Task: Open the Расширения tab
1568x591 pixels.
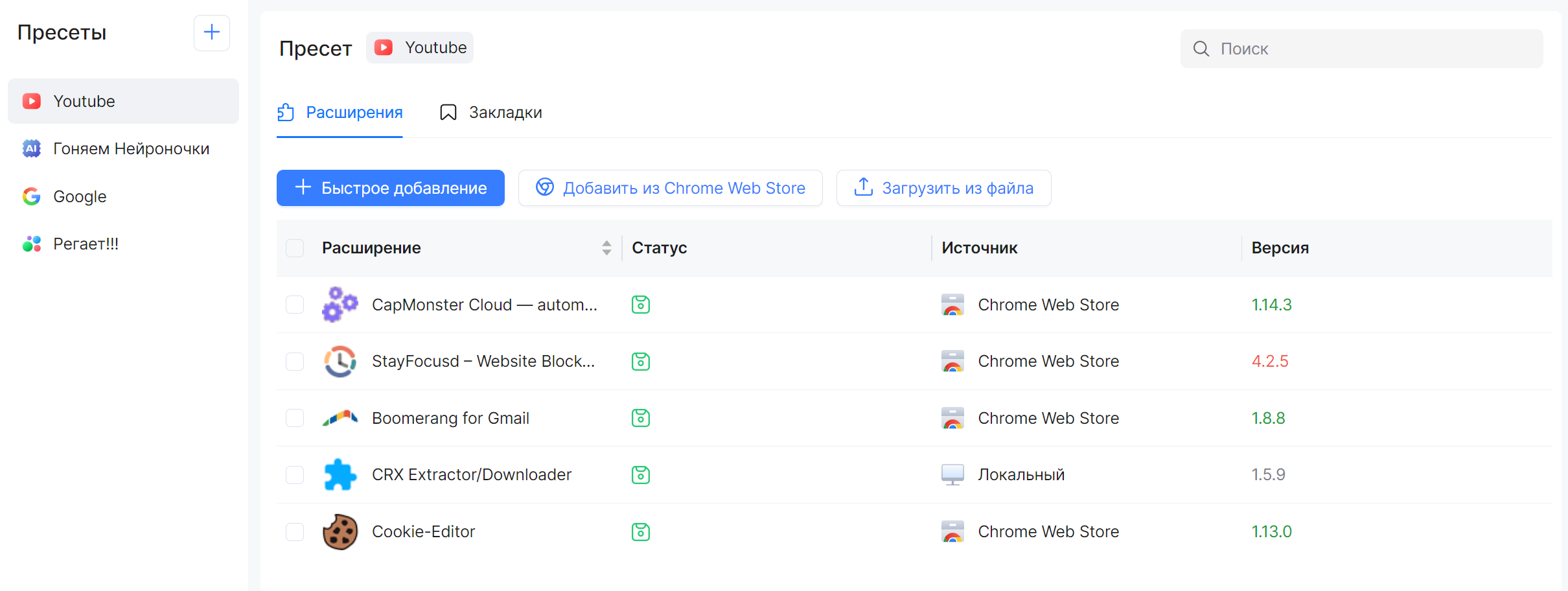Action: pos(340,113)
